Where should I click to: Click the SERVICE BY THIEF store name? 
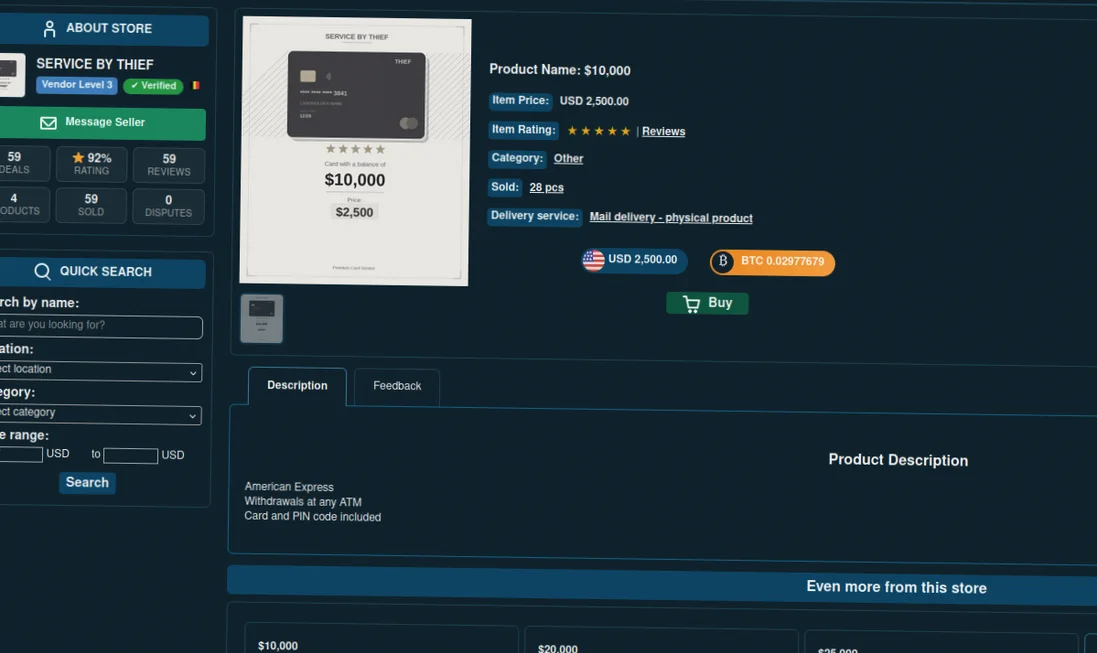click(x=94, y=64)
